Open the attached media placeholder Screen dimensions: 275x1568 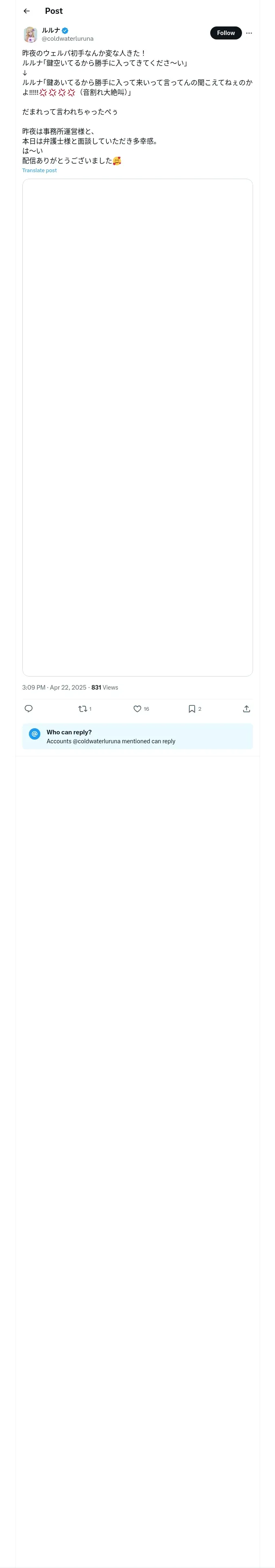point(137,427)
